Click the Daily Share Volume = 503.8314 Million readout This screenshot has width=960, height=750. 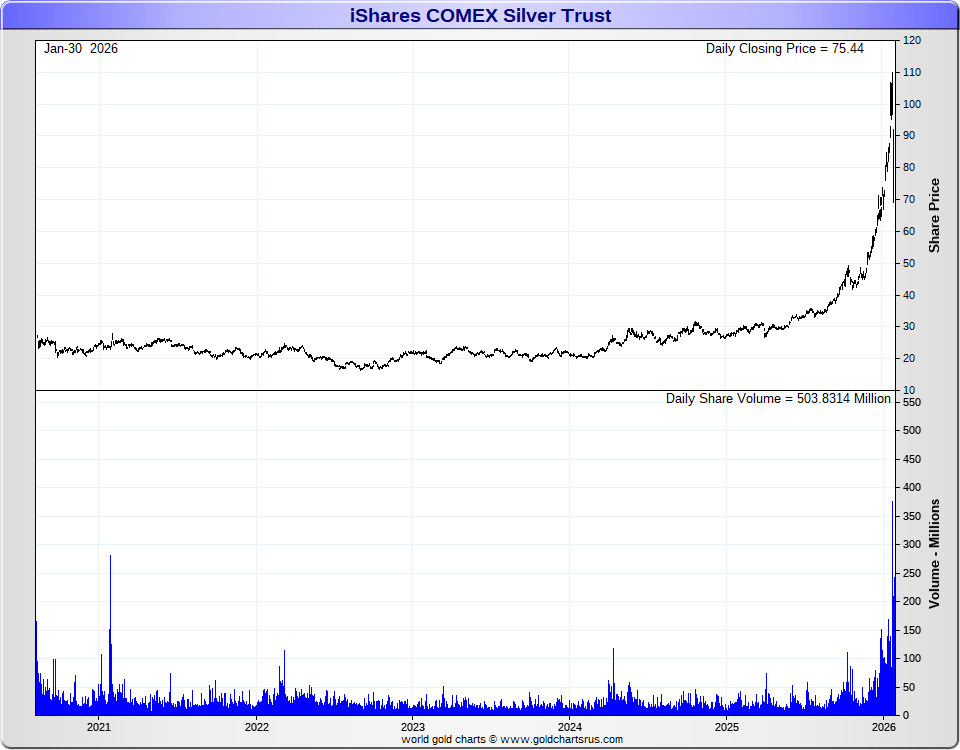[778, 399]
